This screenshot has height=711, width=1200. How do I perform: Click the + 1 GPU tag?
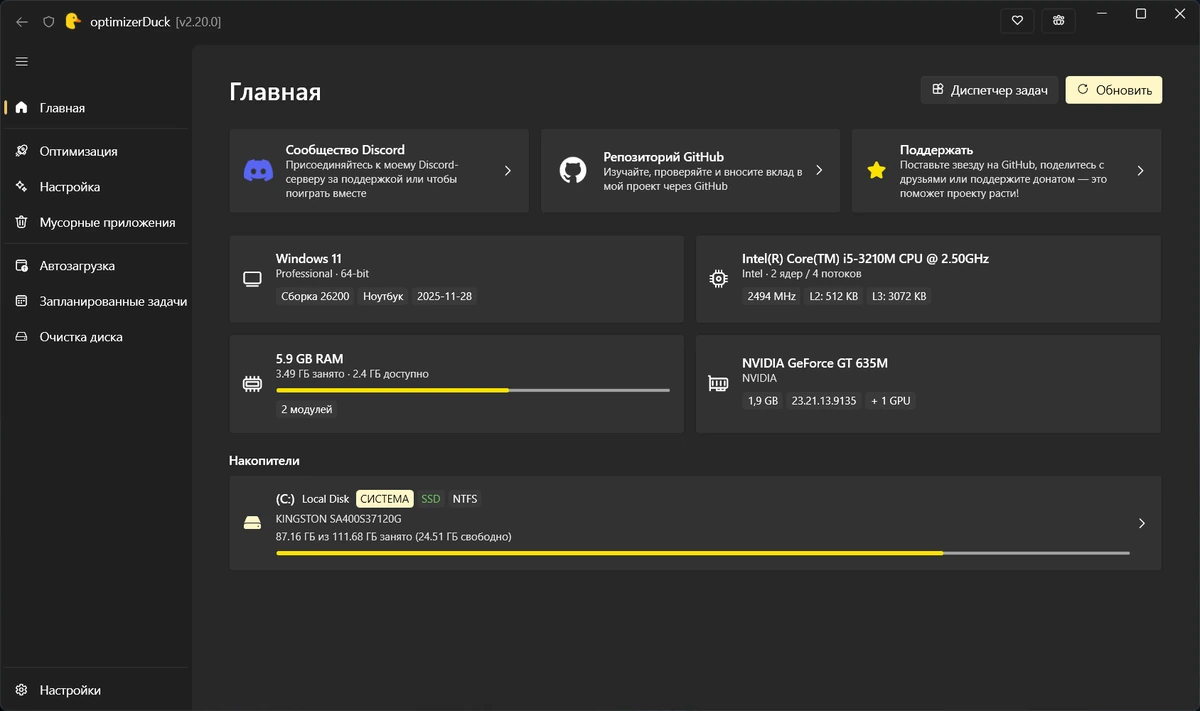point(890,400)
